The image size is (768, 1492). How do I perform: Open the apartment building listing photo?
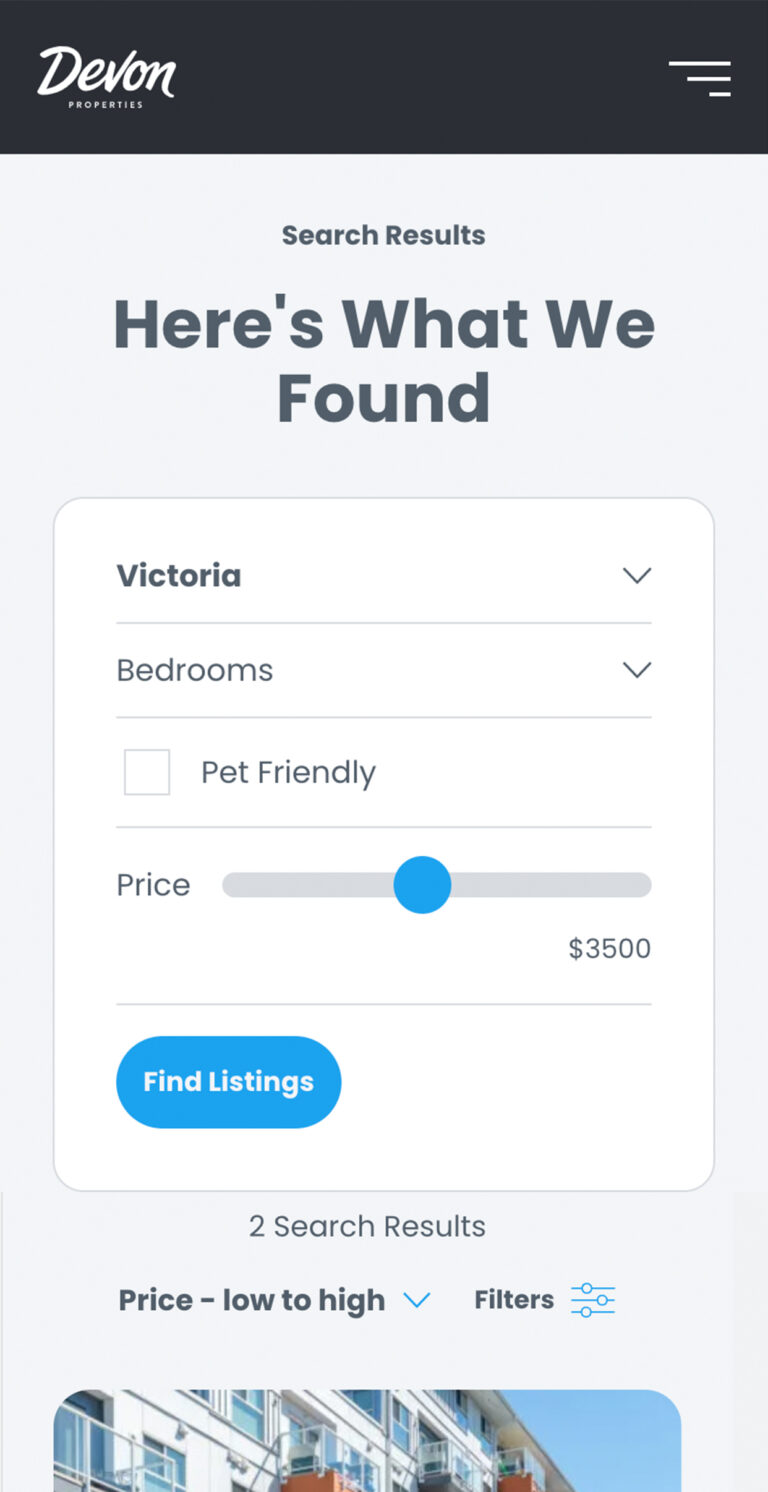click(x=367, y=1440)
